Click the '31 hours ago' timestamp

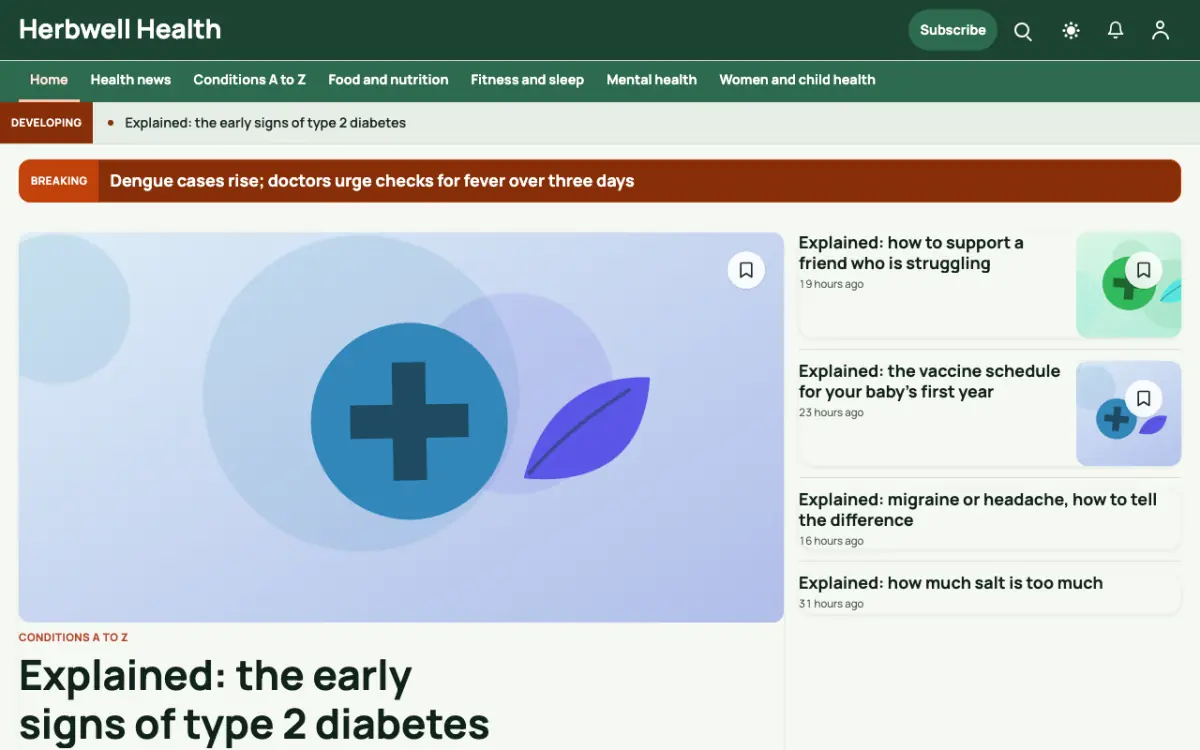click(x=831, y=604)
